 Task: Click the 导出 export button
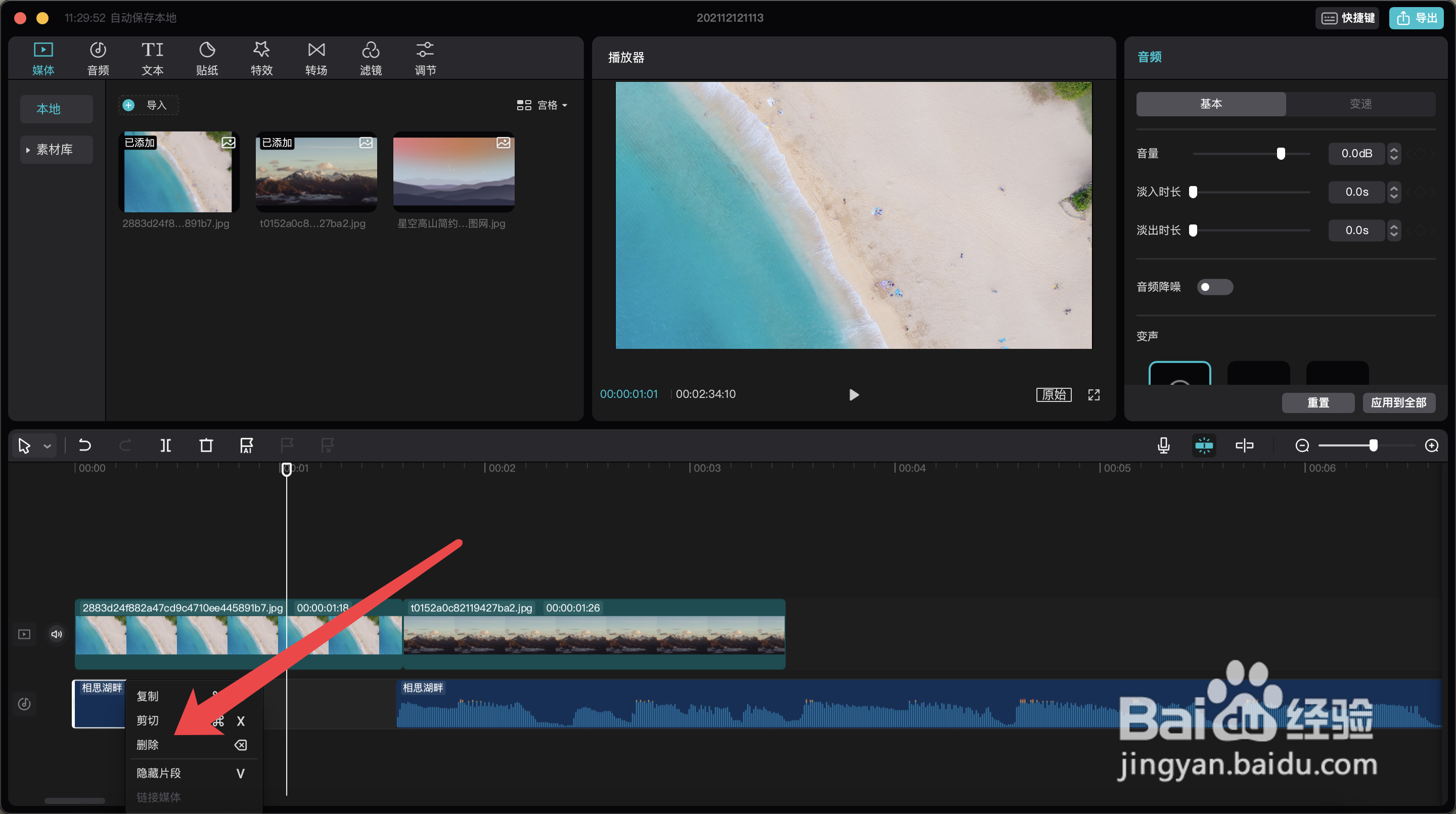[x=1417, y=18]
